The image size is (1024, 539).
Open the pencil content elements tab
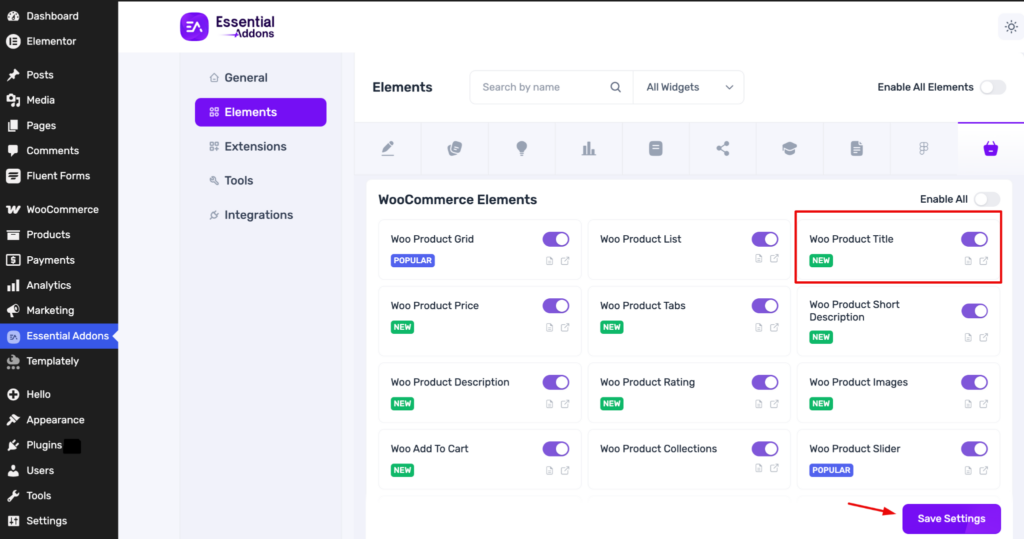[x=388, y=148]
